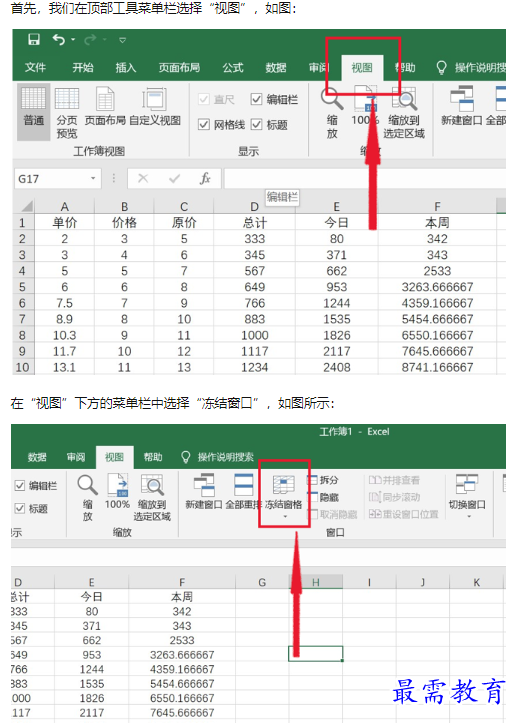The height and width of the screenshot is (723, 514).
Task: Switch to the 公式 tab
Action: click(x=233, y=68)
